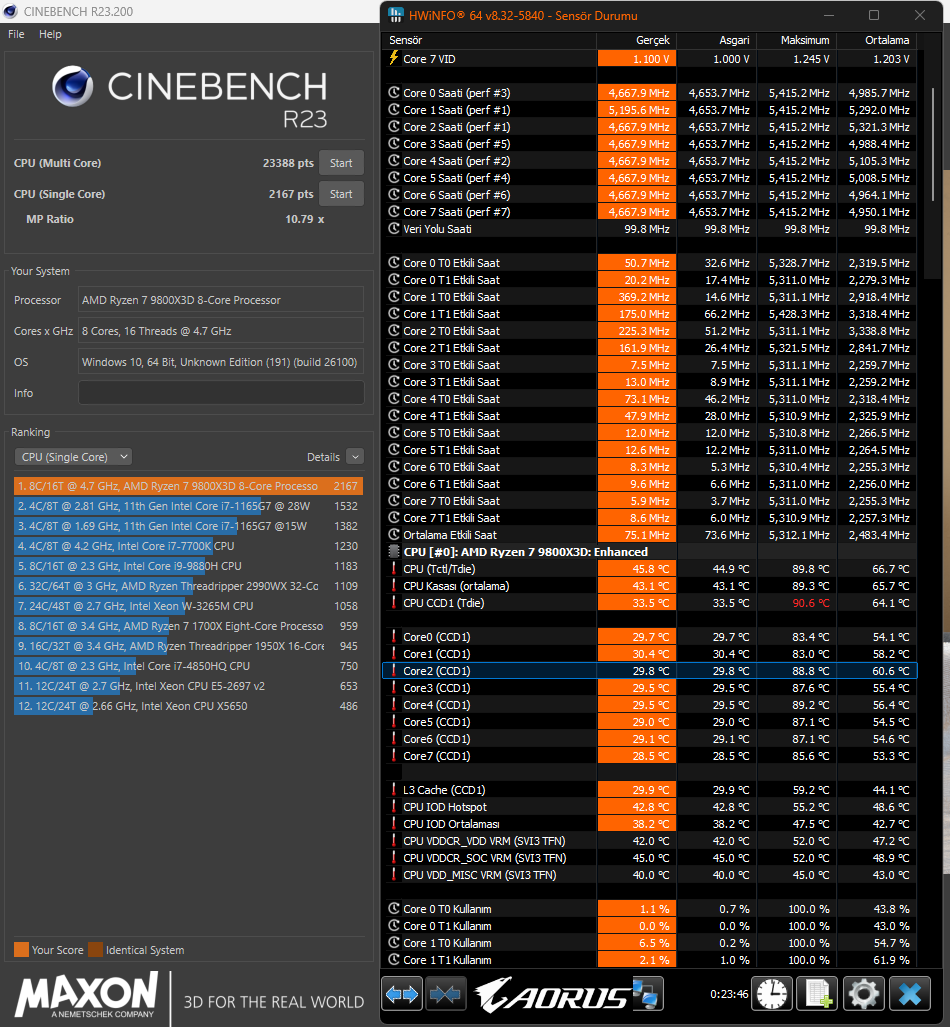Click the HWiNFO collapse arrows button
The width and height of the screenshot is (950, 1027).
coord(445,994)
